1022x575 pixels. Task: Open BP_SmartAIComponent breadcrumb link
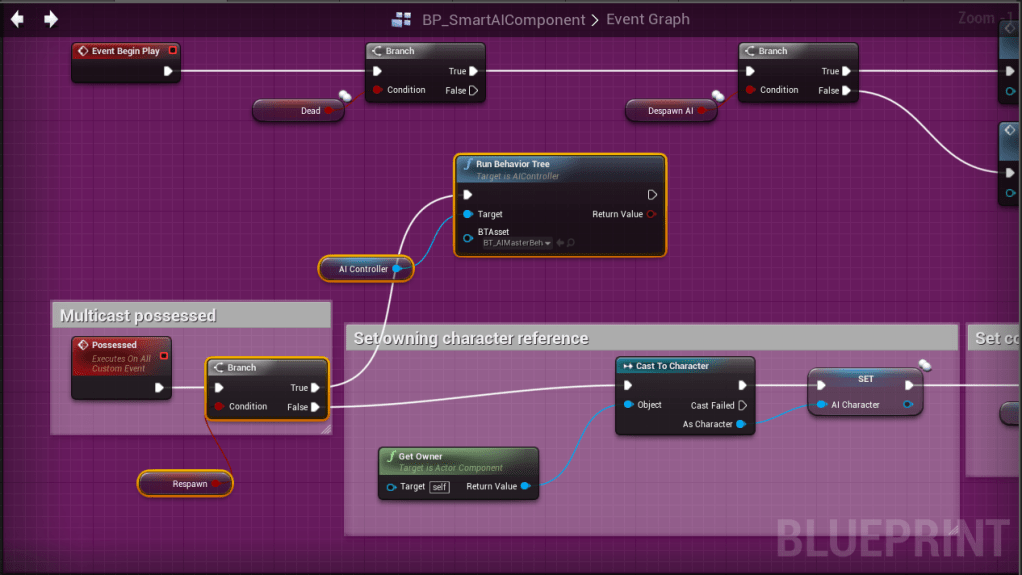(503, 20)
